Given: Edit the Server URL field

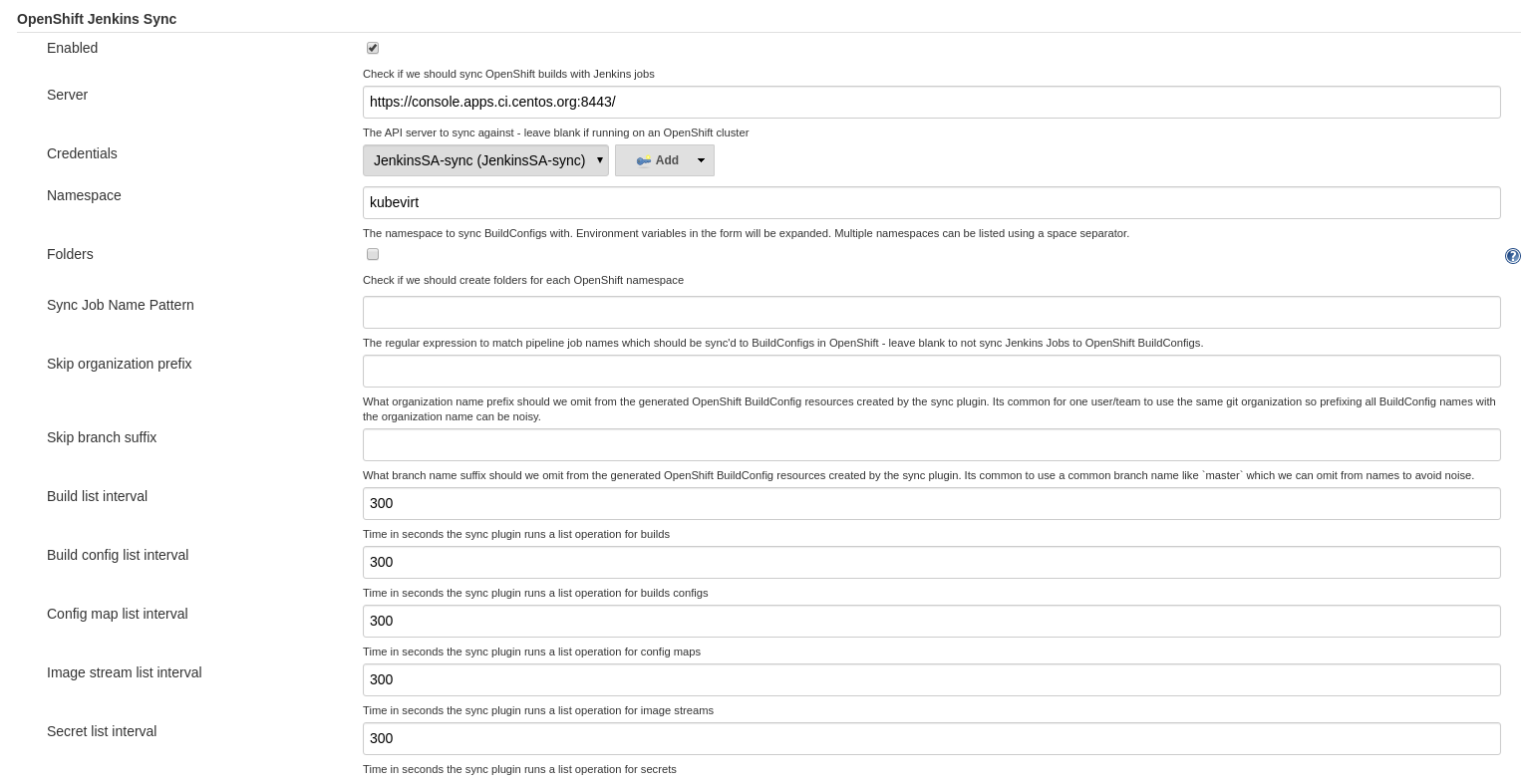Looking at the screenshot, I should 931,102.
